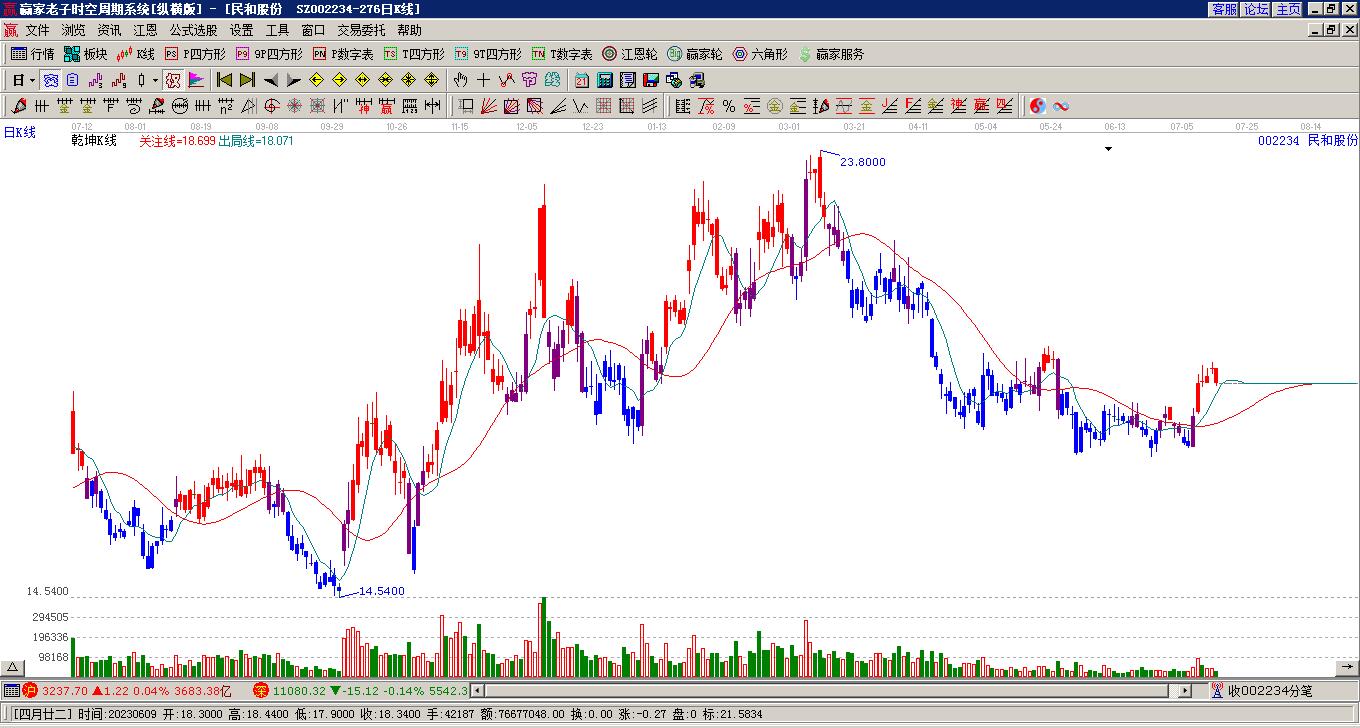Viewport: 1360px width, 728px height.
Task: Click the red 神 tool icon
Action: pos(364,106)
